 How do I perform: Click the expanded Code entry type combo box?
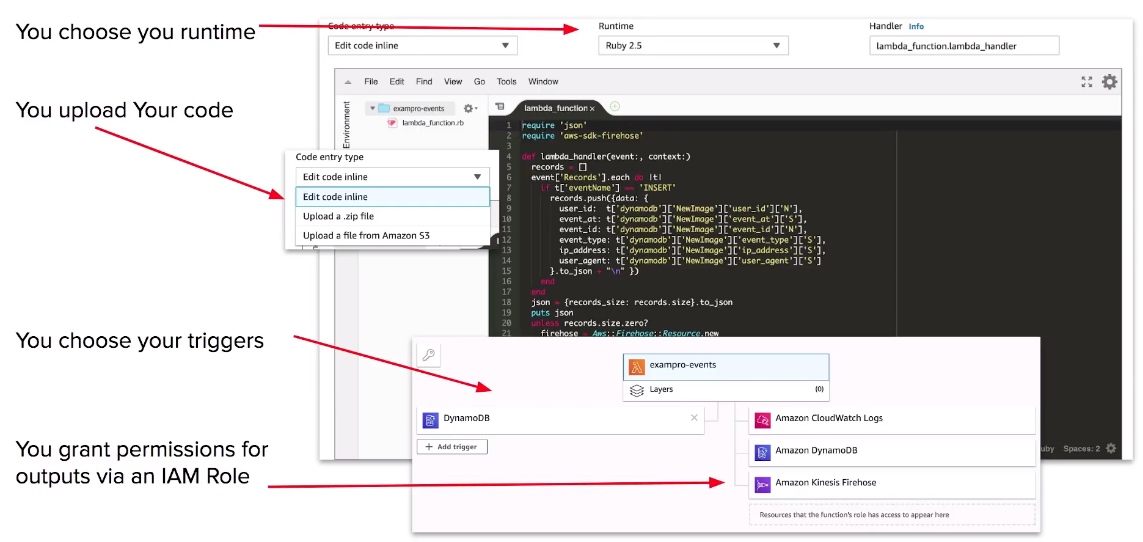(x=392, y=177)
